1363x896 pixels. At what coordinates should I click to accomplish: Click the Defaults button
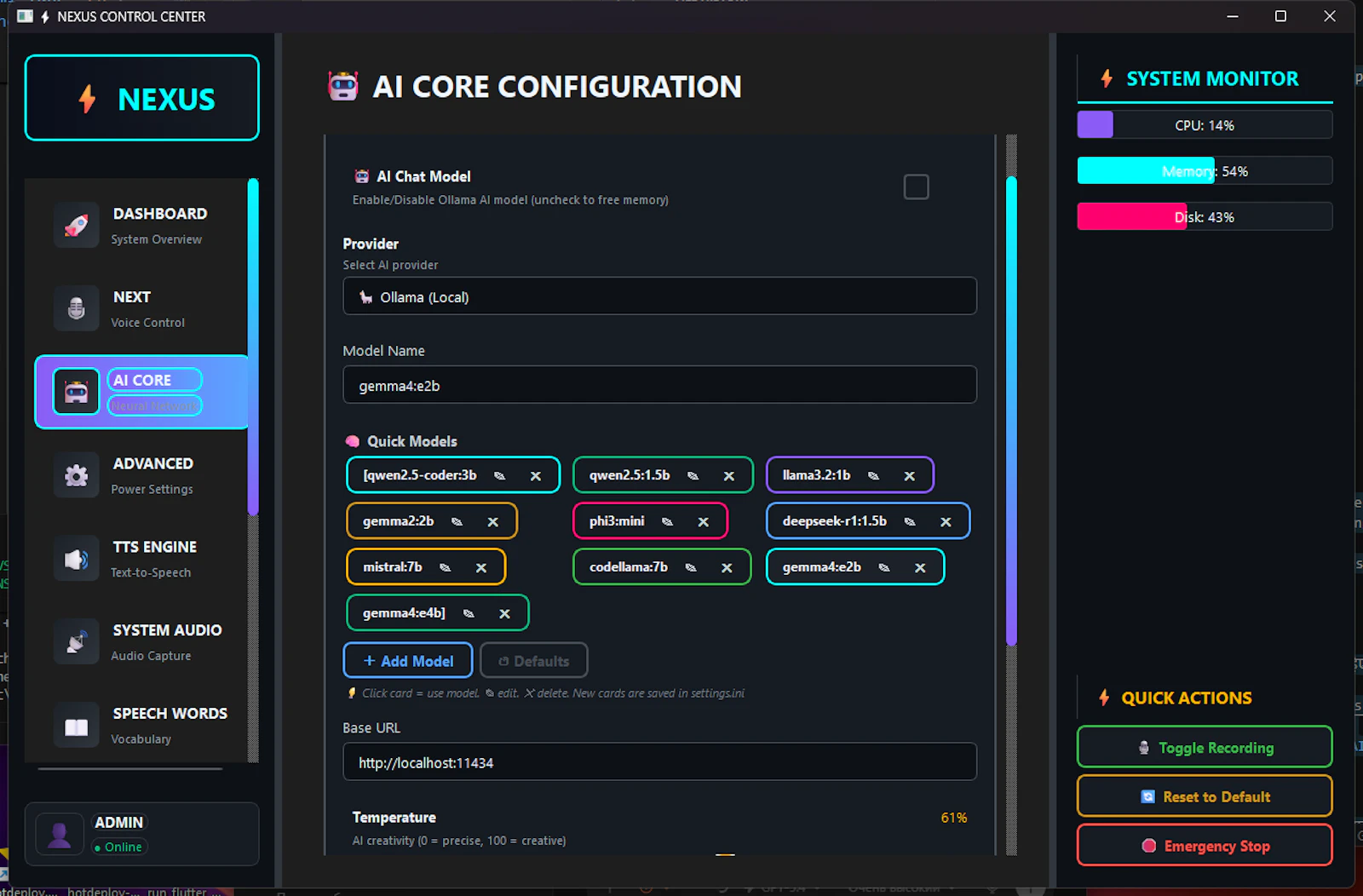(534, 660)
